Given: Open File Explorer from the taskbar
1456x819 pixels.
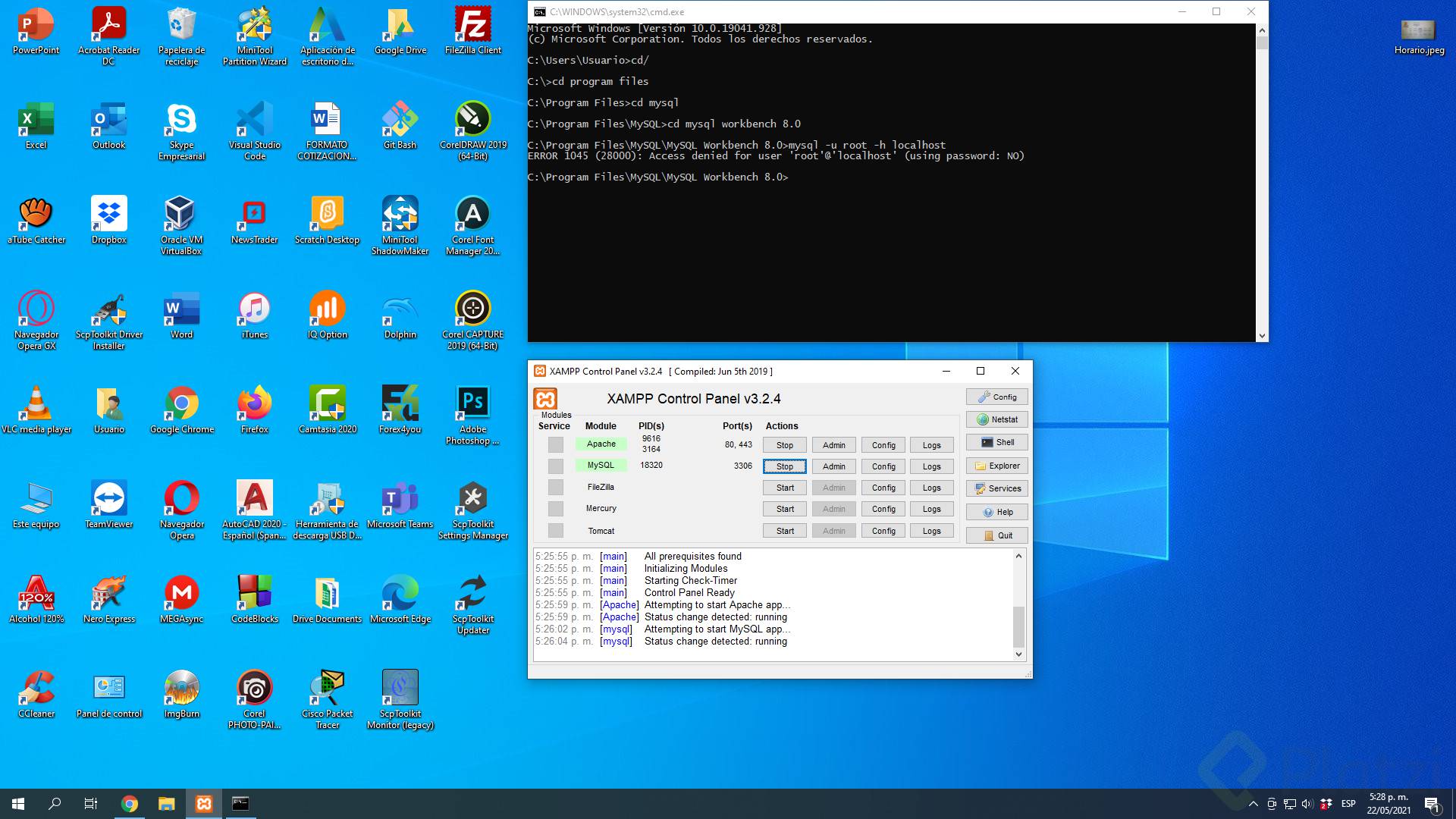Looking at the screenshot, I should [x=166, y=804].
